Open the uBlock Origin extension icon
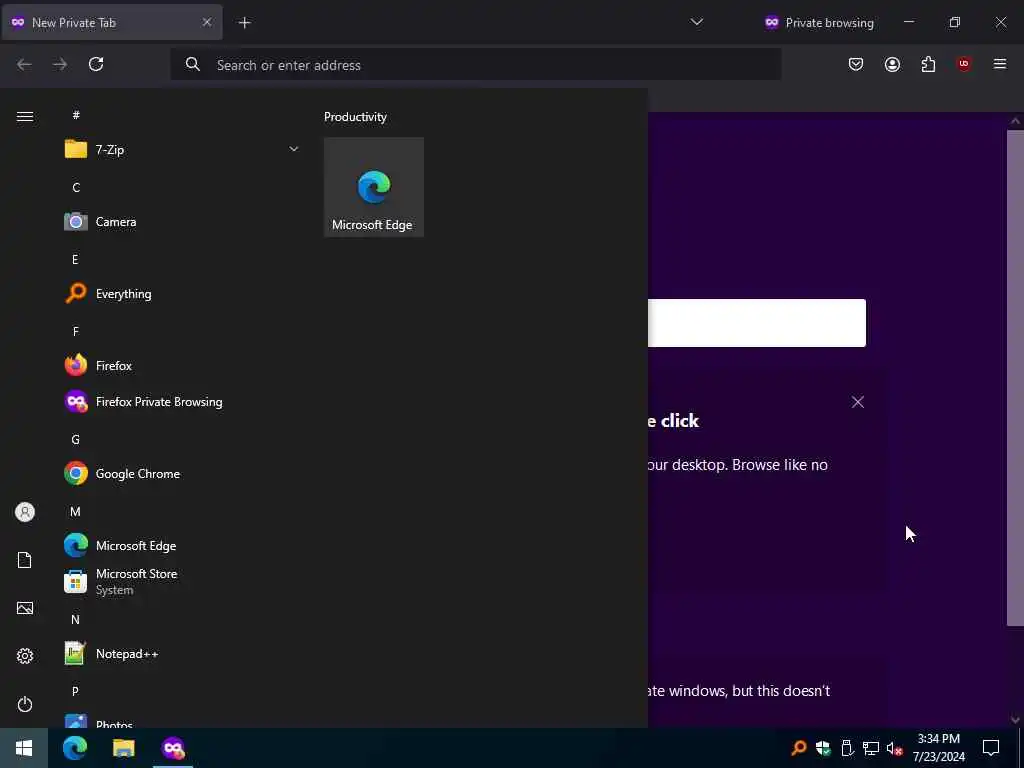Viewport: 1024px width, 768px height. (x=964, y=64)
